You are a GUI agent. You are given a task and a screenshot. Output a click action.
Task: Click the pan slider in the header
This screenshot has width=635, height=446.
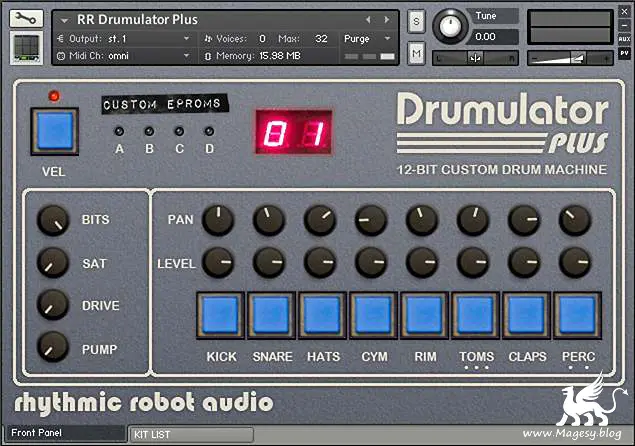[475, 58]
